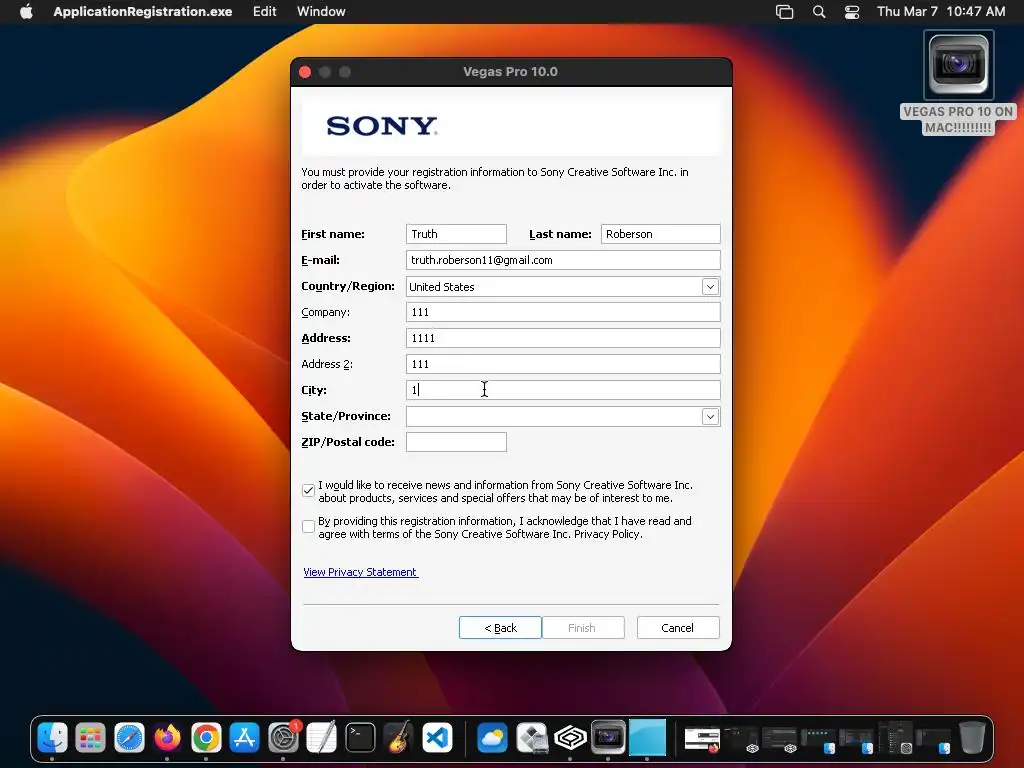
Task: Open Google Chrome from the dock
Action: coord(206,738)
